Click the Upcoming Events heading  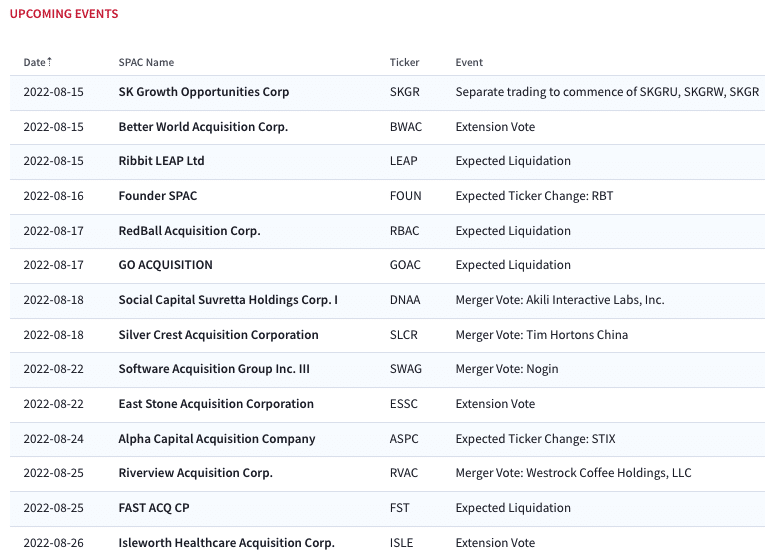64,14
